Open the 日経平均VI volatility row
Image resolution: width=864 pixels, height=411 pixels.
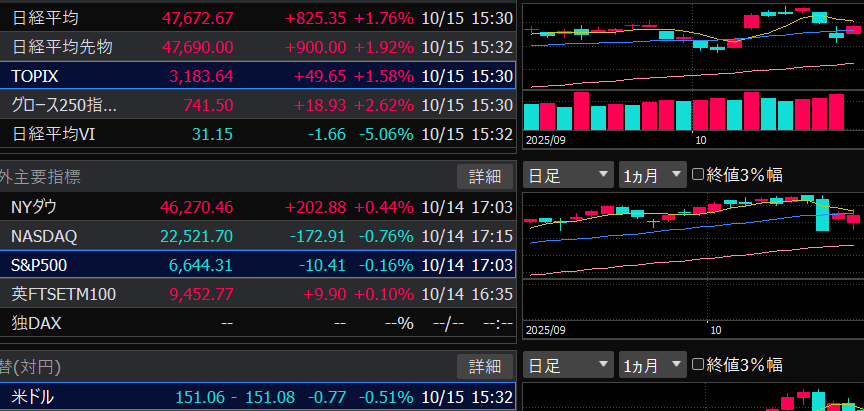click(257, 134)
